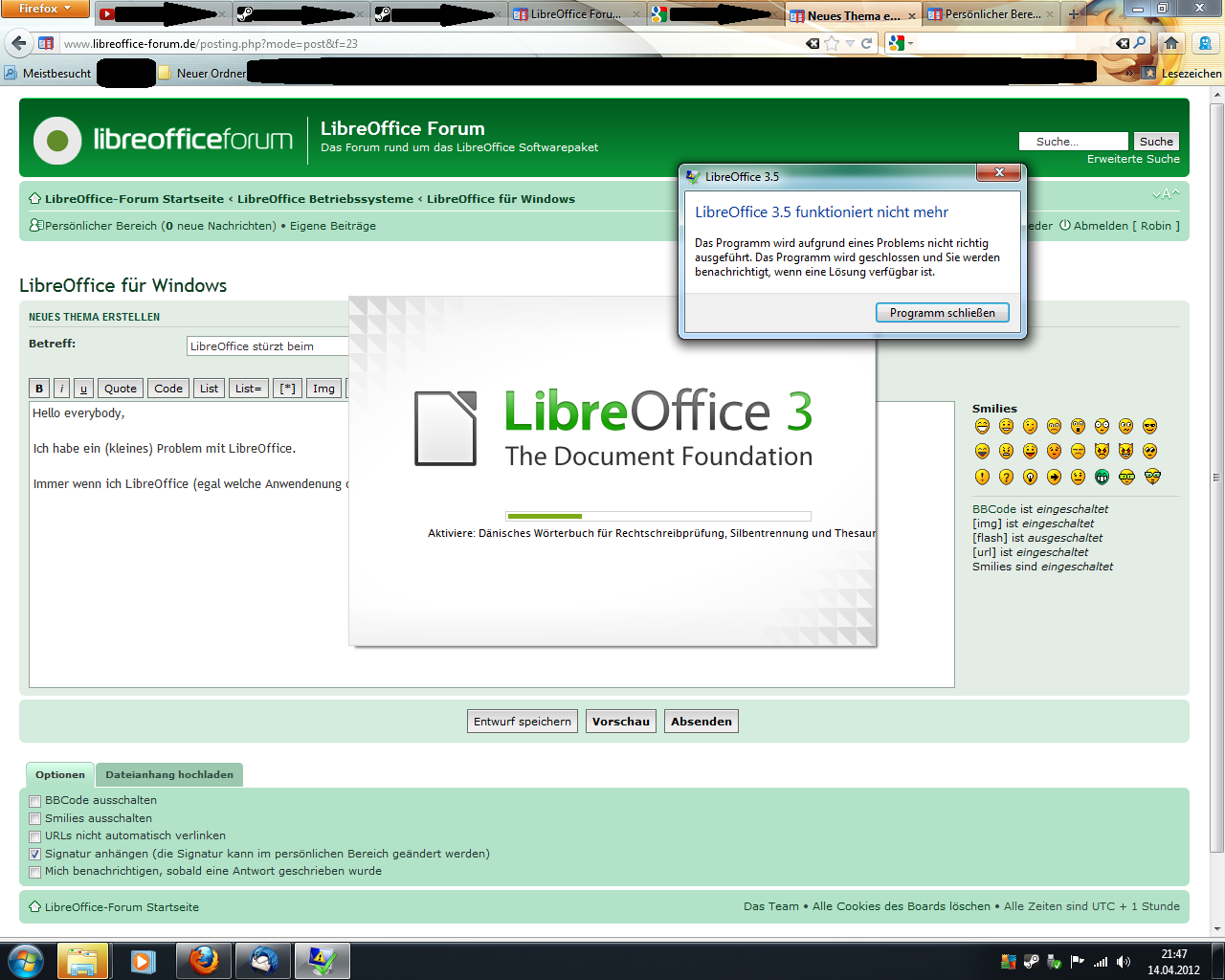Image resolution: width=1225 pixels, height=980 pixels.
Task: Enable URLs nicht automatisch verlinken
Action: coord(35,836)
